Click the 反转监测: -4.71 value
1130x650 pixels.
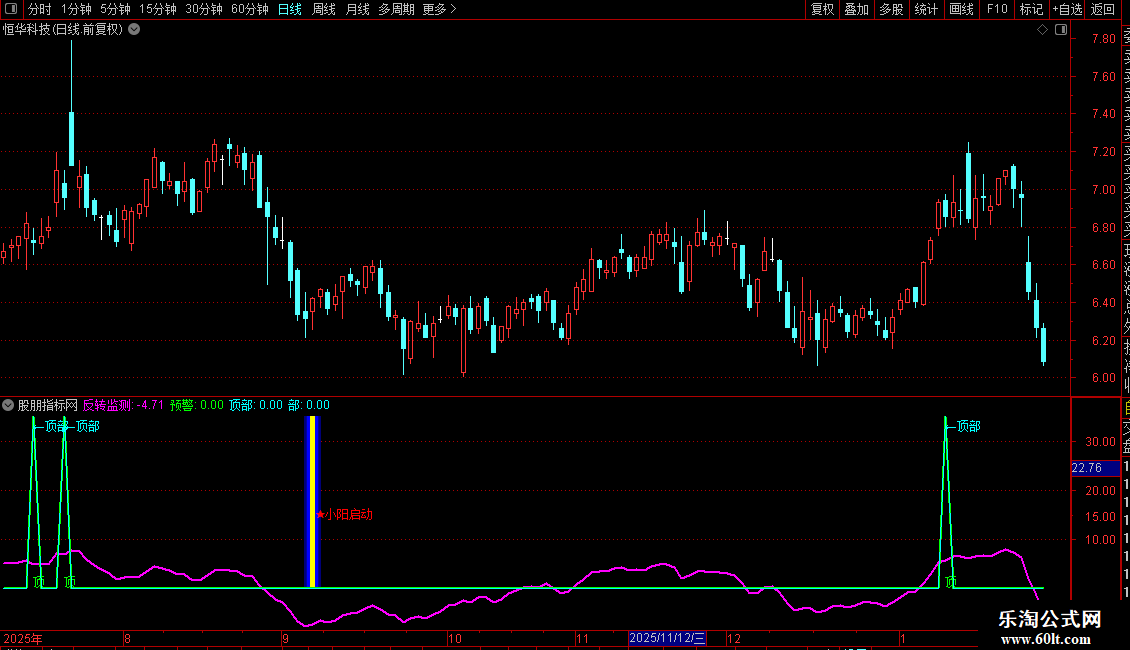[123, 405]
